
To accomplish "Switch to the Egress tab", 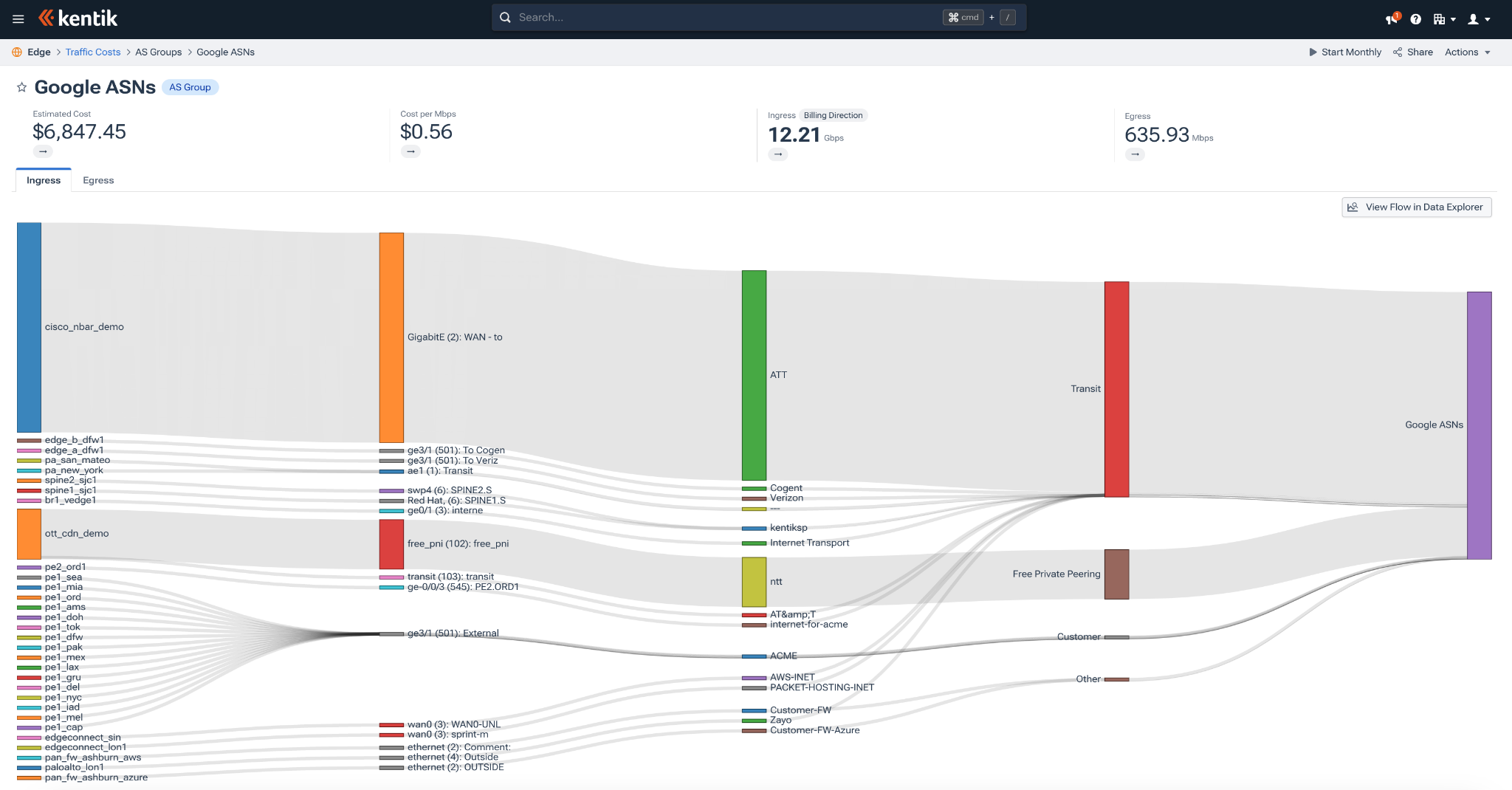I will tap(98, 180).
